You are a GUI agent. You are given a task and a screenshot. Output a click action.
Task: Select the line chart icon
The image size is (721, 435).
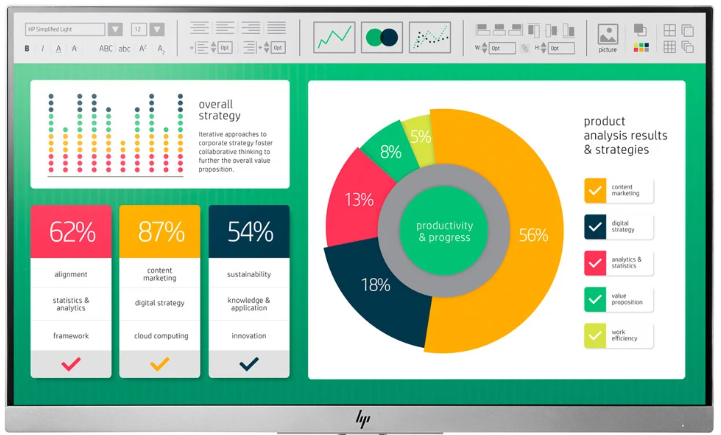tap(334, 37)
